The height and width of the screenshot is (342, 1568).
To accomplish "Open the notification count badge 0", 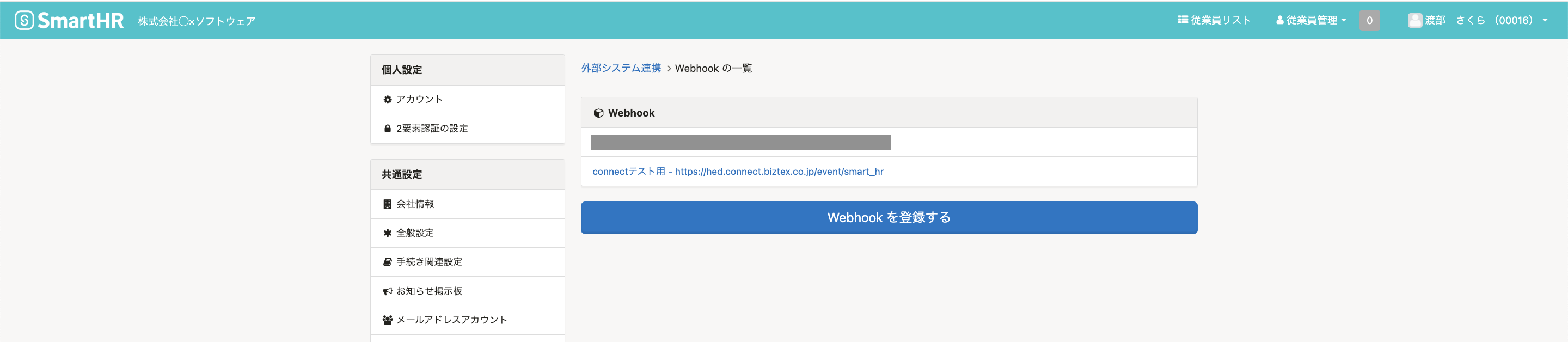I will pos(1370,21).
